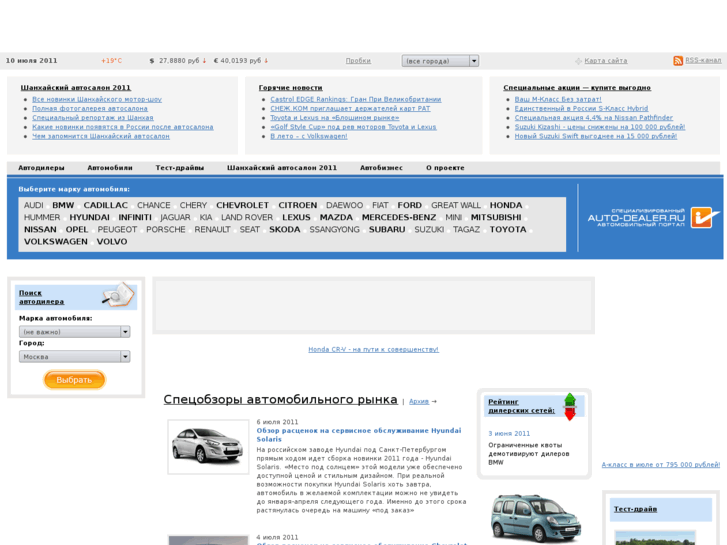Choose the SUBARU brand
The width and height of the screenshot is (727, 545).
(x=387, y=229)
